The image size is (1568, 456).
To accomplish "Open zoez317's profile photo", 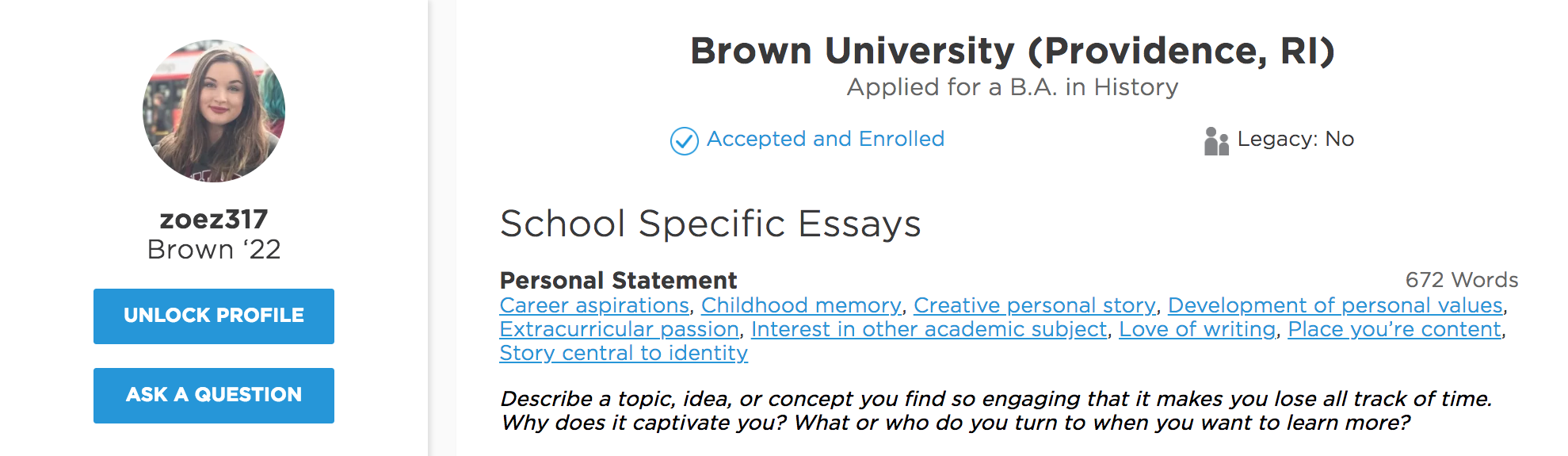I will click(x=214, y=111).
